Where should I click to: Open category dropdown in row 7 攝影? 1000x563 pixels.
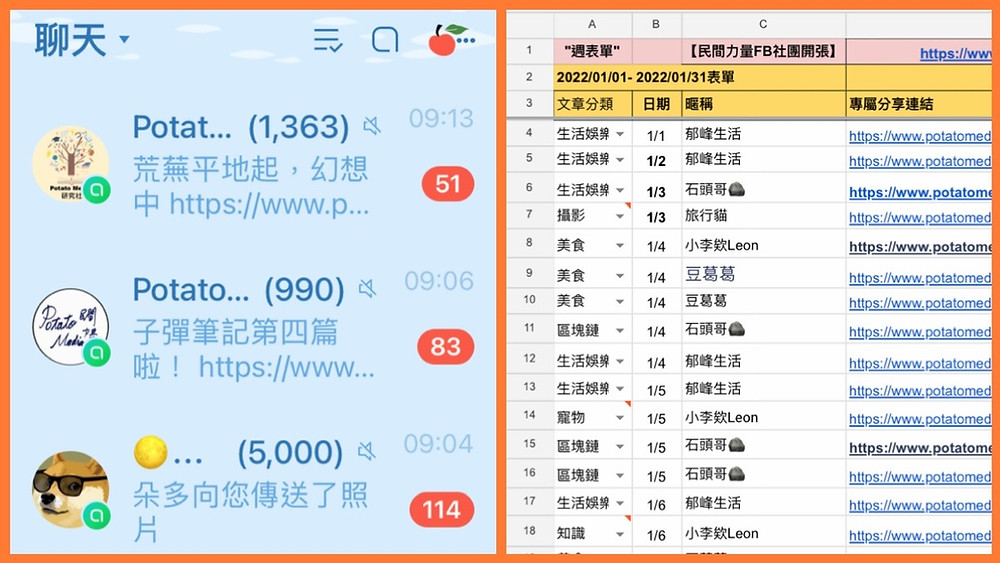[x=619, y=217]
